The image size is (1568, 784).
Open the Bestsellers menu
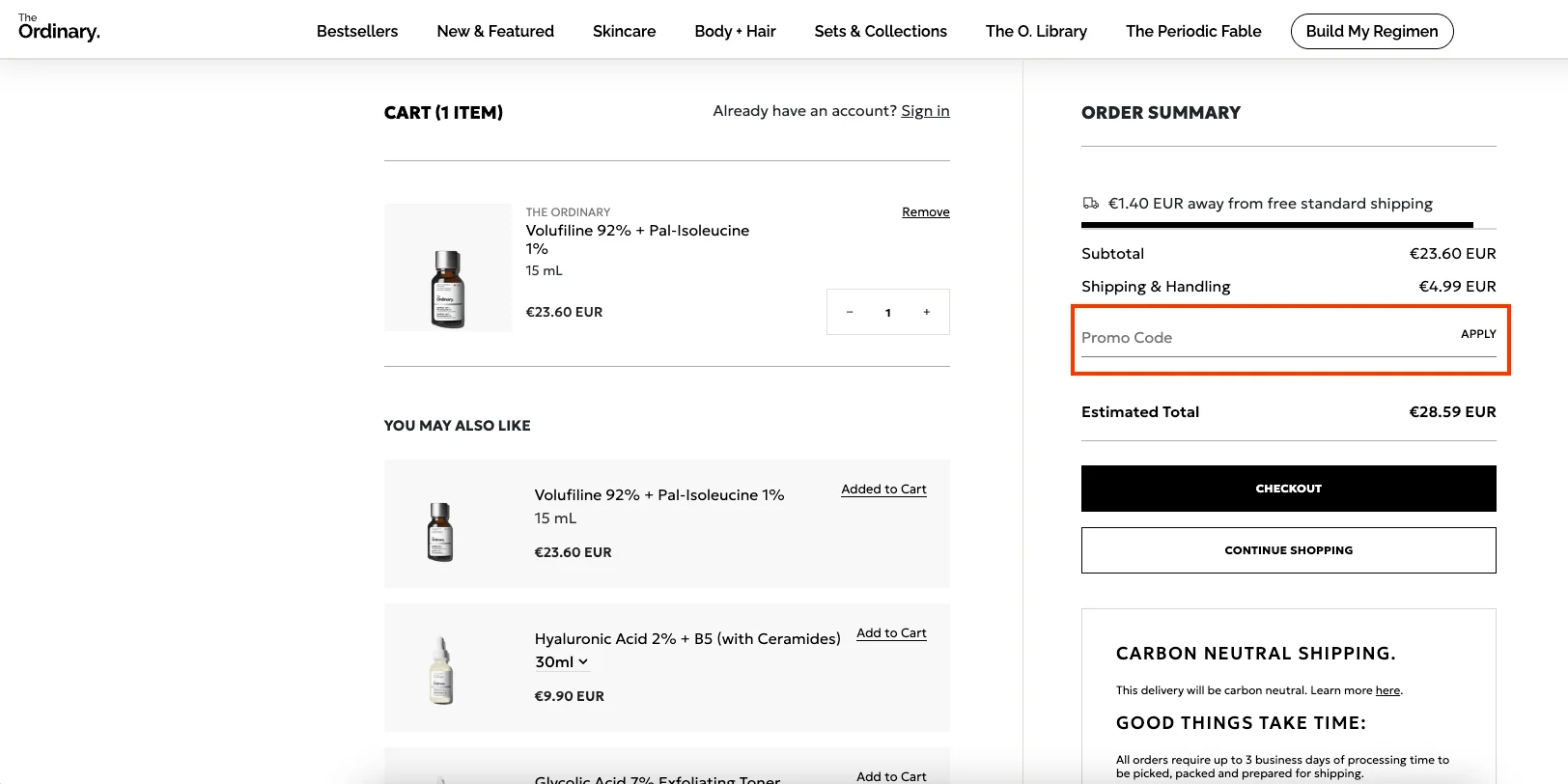(x=357, y=31)
